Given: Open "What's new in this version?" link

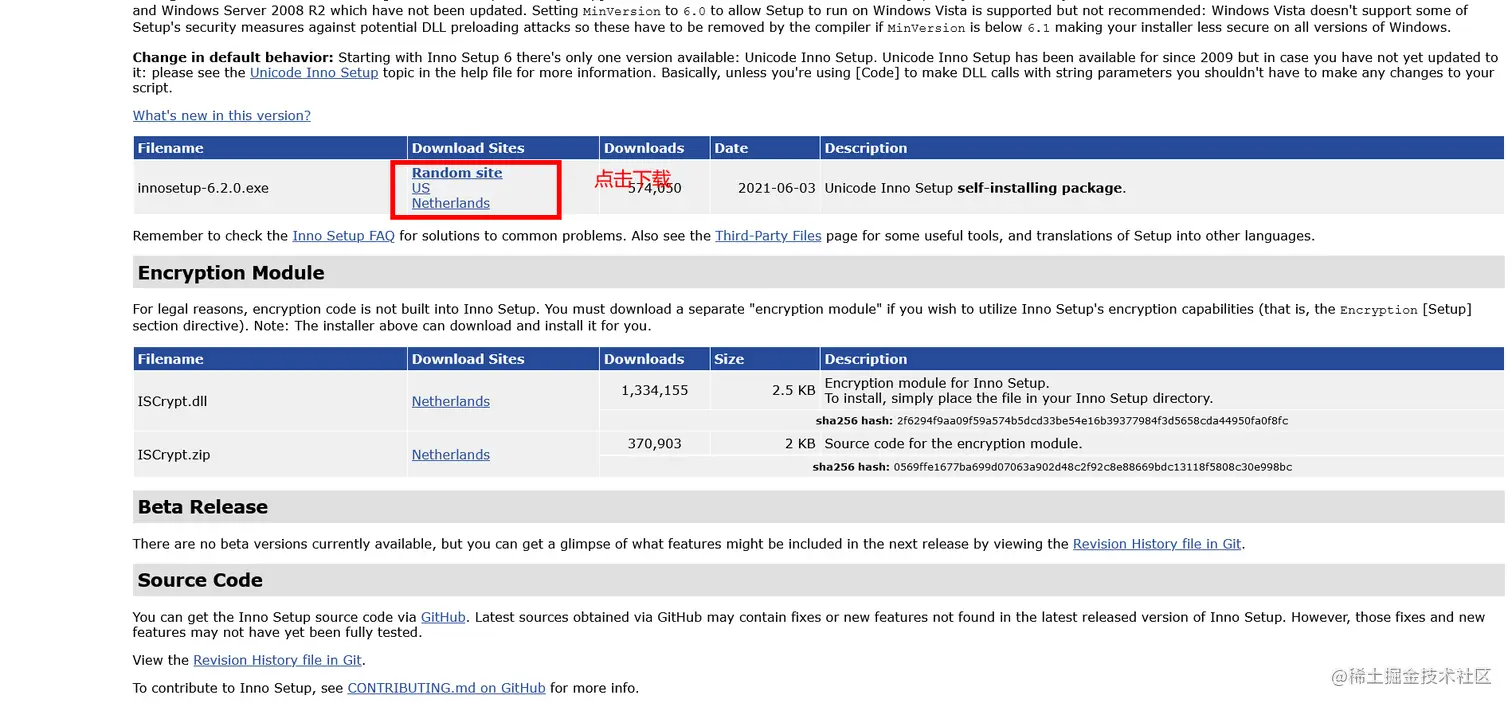Looking at the screenshot, I should tap(222, 116).
